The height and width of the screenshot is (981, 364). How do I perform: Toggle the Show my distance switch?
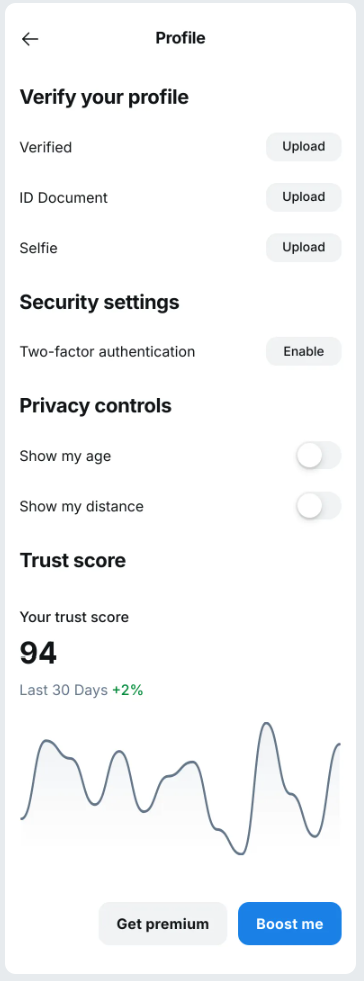(318, 506)
